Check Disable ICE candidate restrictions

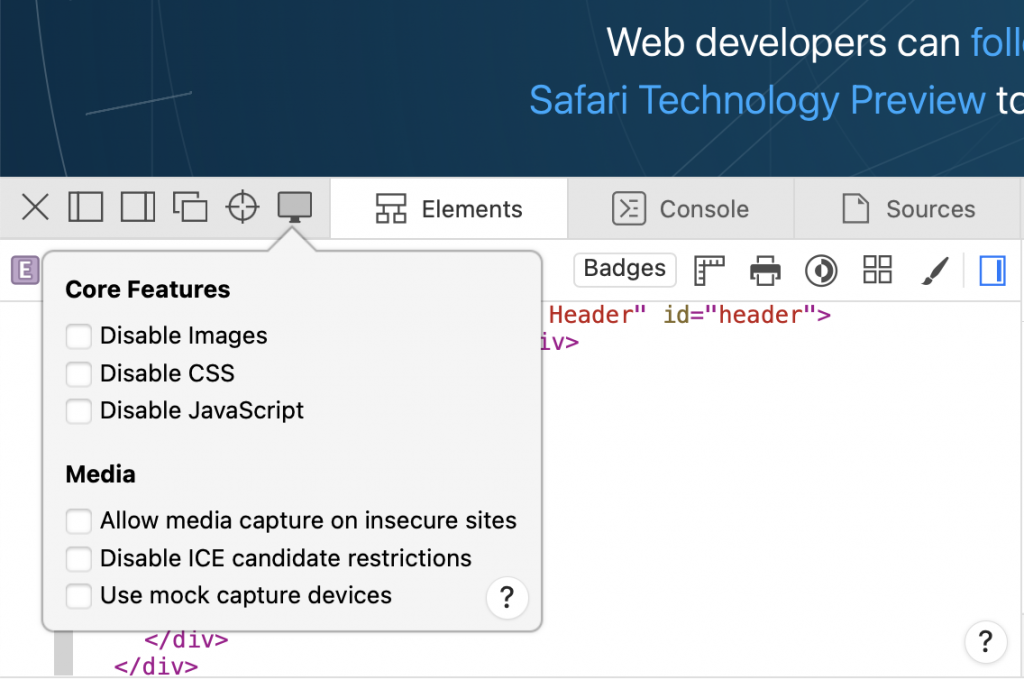[x=78, y=558]
